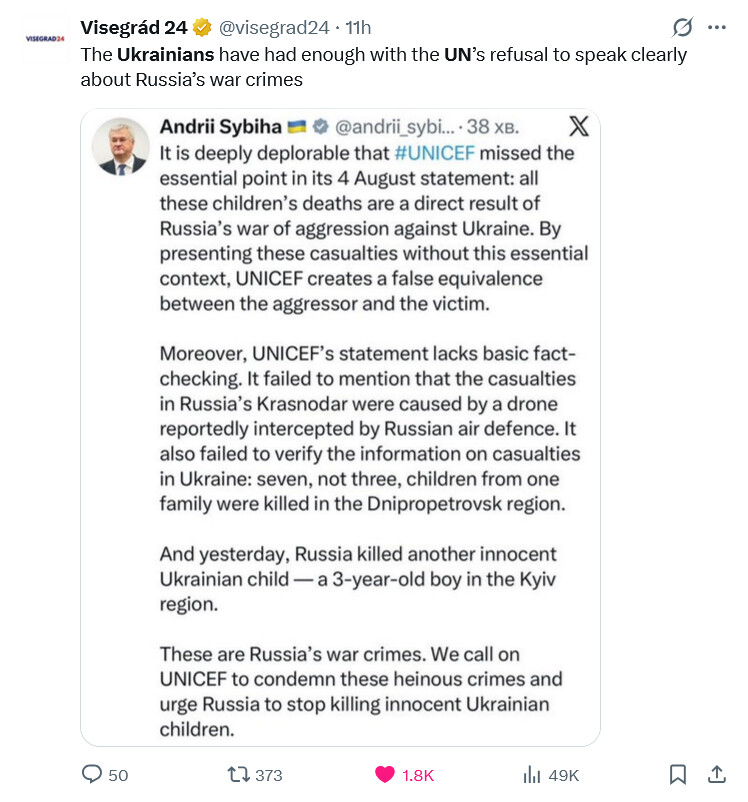This screenshot has width=748, height=802.
Task: Repost using the retweet arrows icon
Action: (238, 774)
